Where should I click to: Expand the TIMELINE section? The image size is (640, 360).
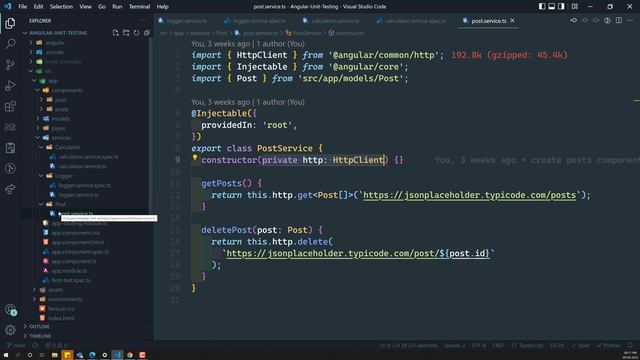pyautogui.click(x=39, y=336)
